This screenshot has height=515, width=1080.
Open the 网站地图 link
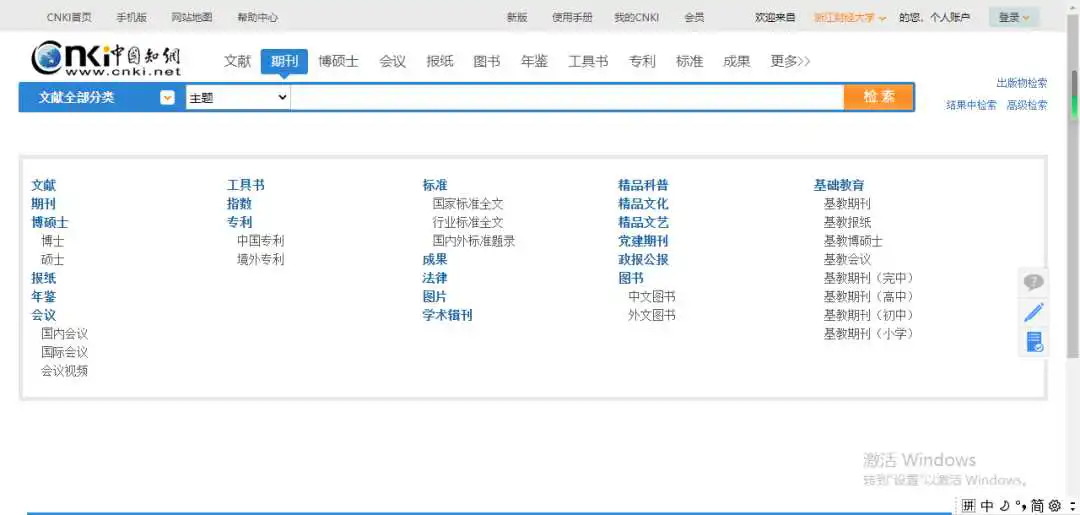192,18
